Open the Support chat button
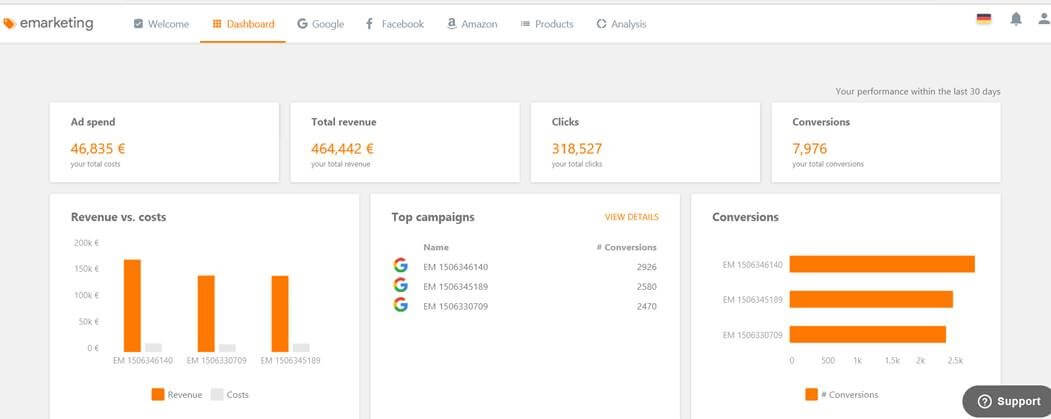The height and width of the screenshot is (419, 1051). pyautogui.click(x=1007, y=402)
